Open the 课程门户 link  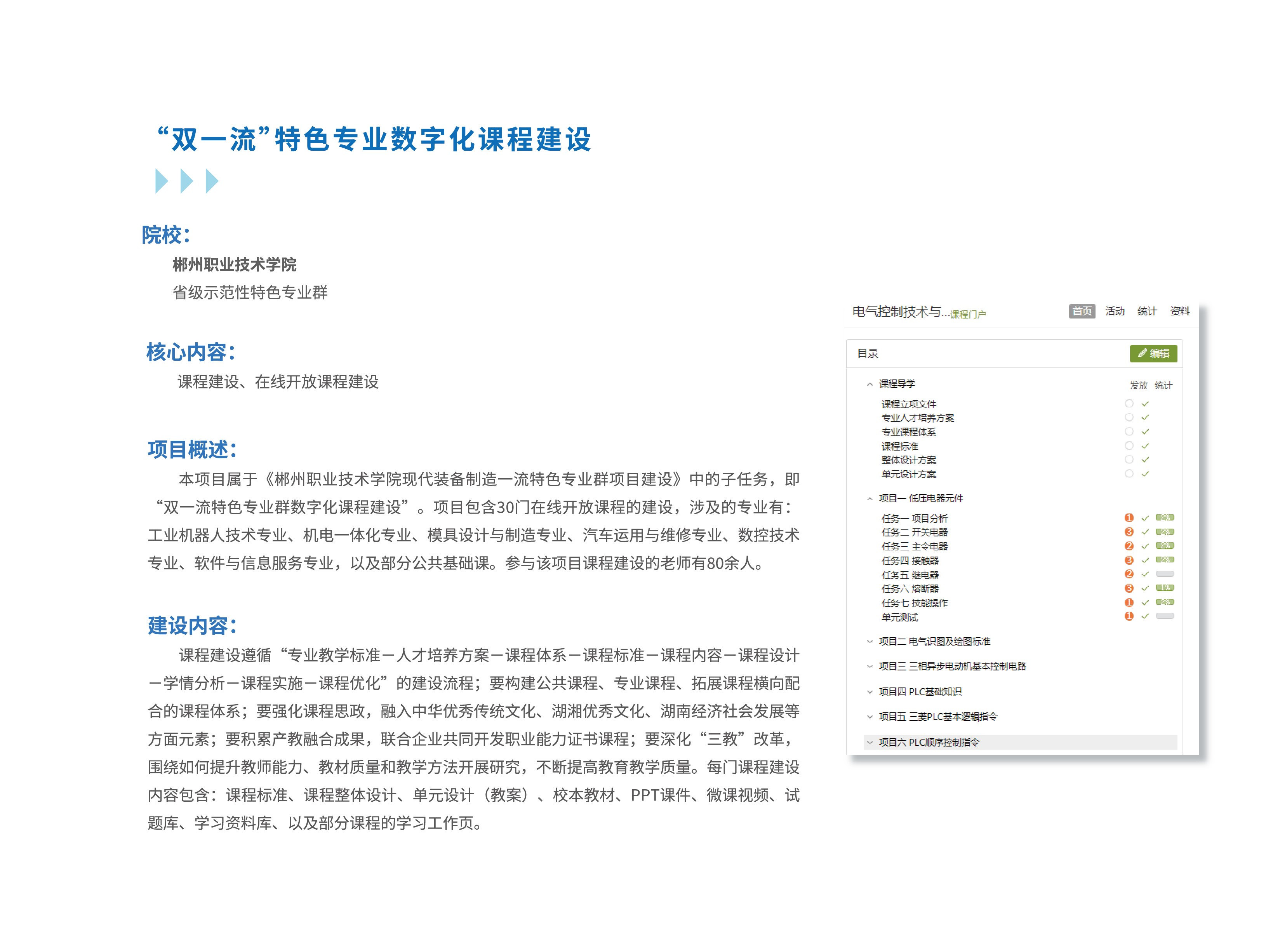tap(967, 314)
